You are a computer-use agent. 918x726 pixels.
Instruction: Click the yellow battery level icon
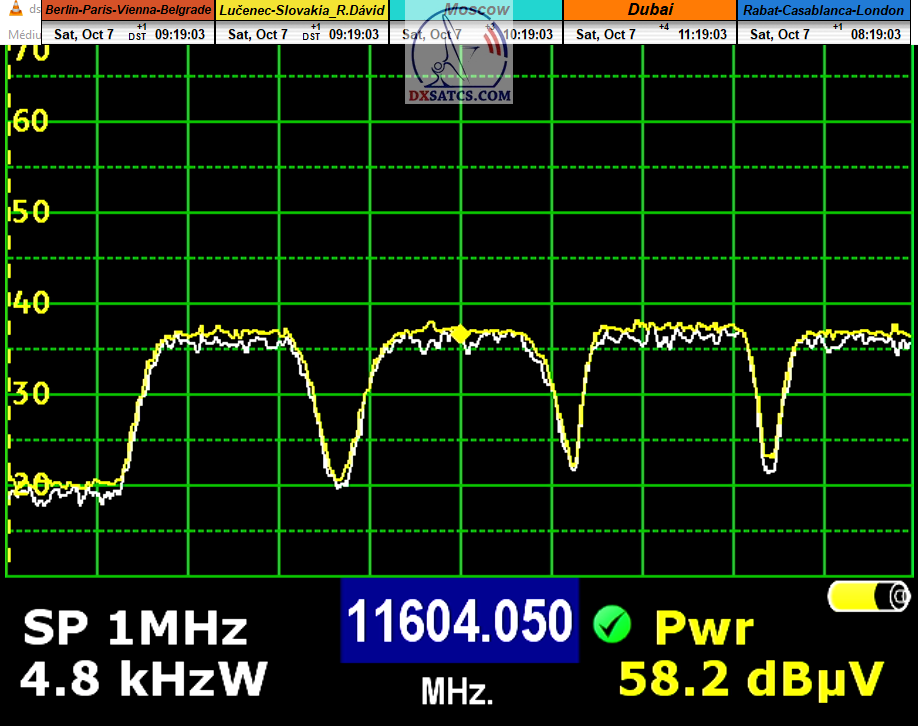pyautogui.click(x=868, y=597)
